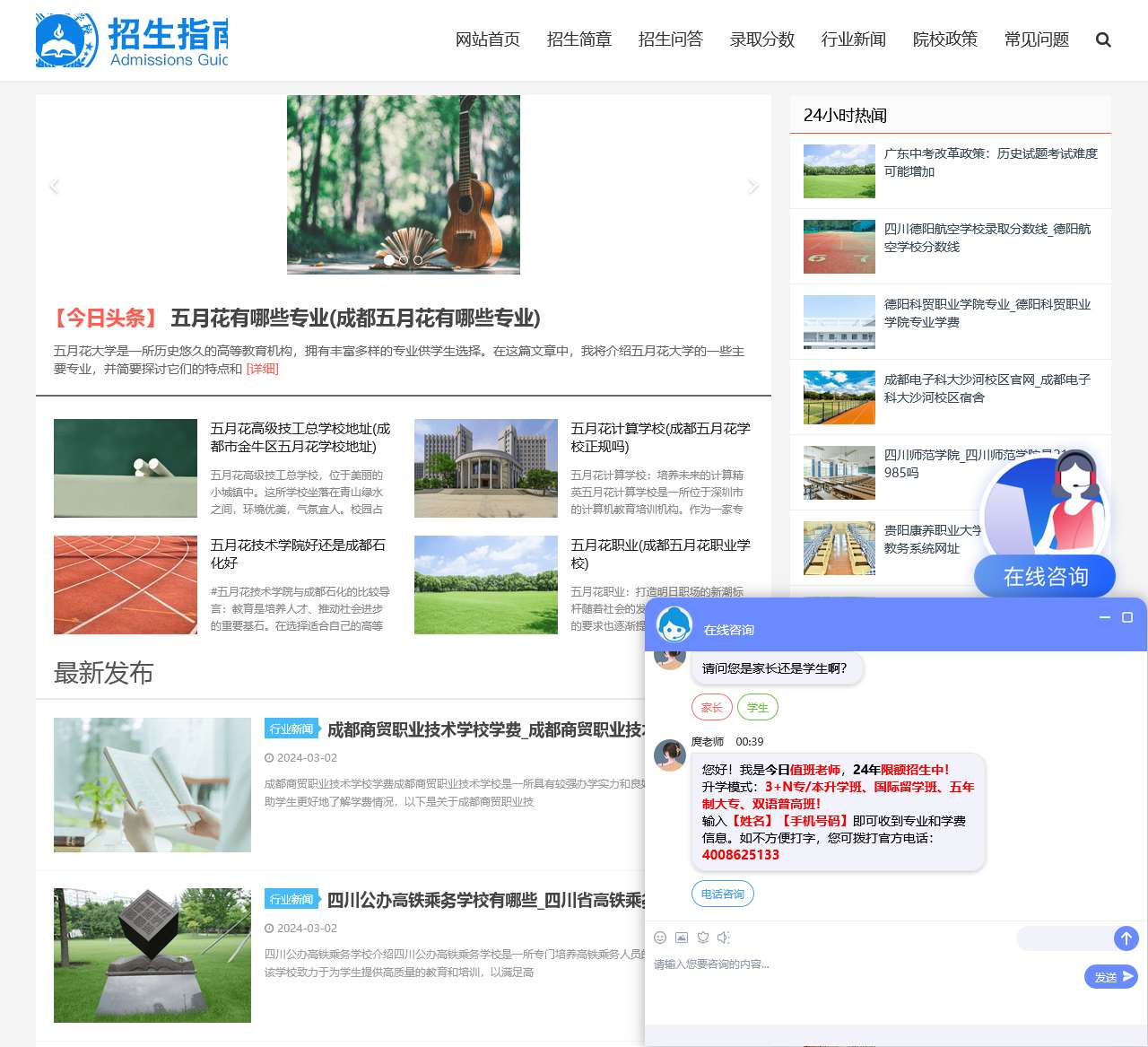Image resolution: width=1148 pixels, height=1047 pixels.
Task: Open the 录取分数 navigation menu
Action: [761, 39]
